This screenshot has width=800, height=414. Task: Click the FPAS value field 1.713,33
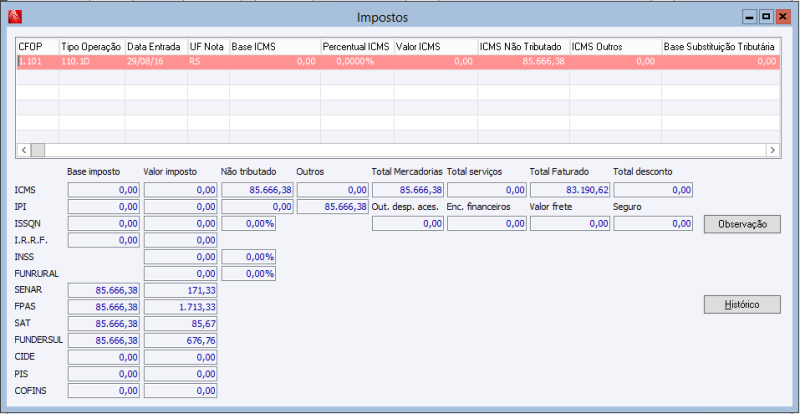(x=181, y=307)
